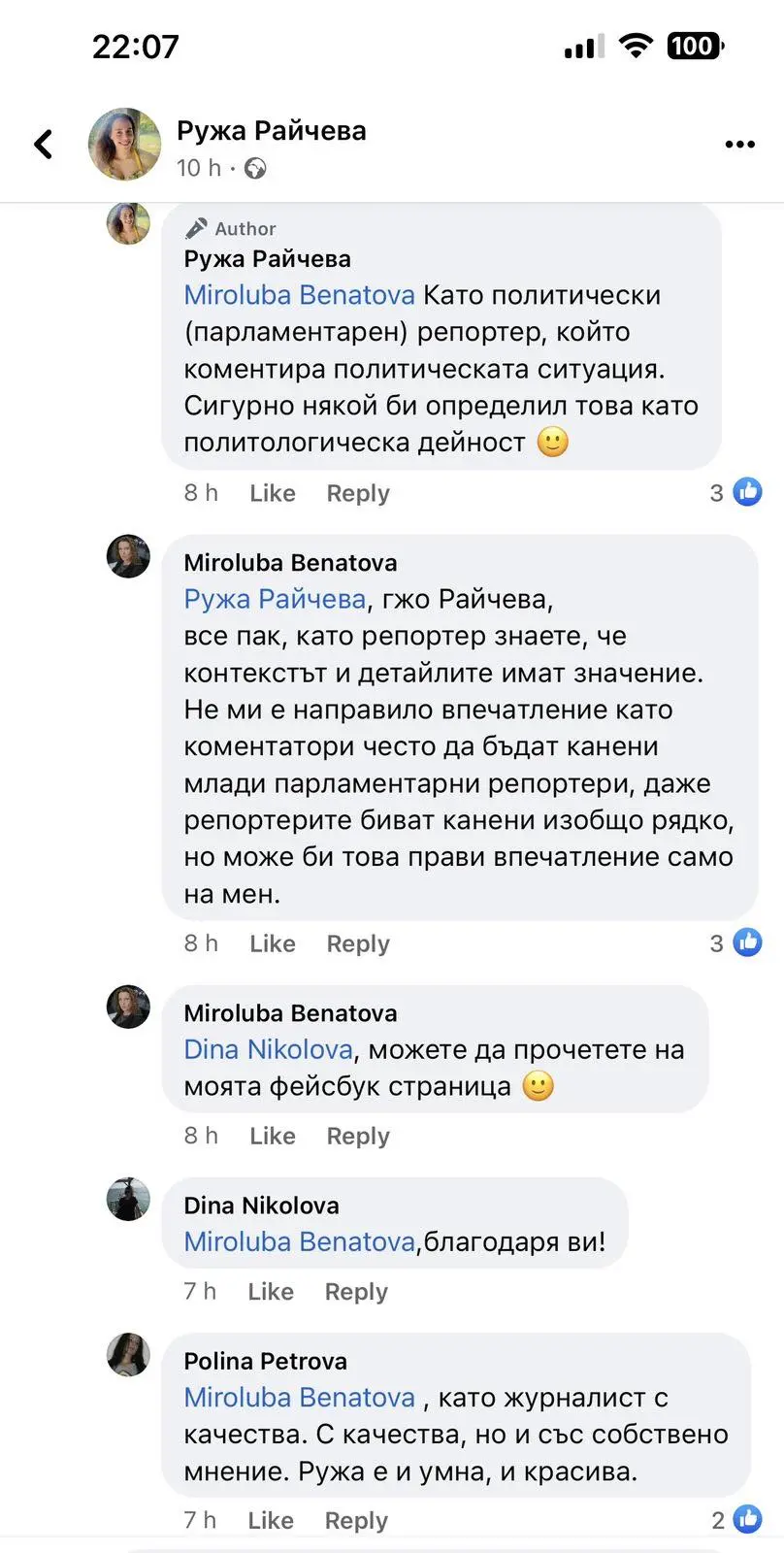The height and width of the screenshot is (1553, 784).
Task: Open Polina Petrova's avatar
Action: pyautogui.click(x=128, y=1355)
